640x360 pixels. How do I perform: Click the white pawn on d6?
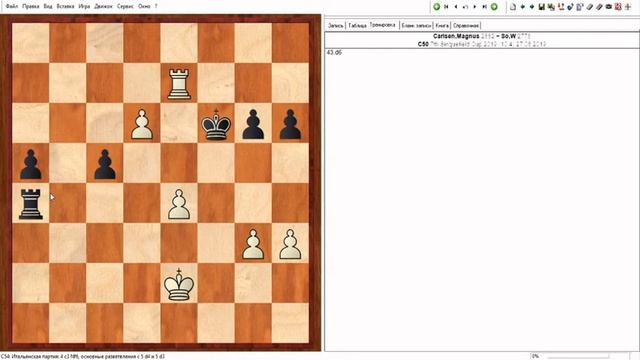click(142, 124)
